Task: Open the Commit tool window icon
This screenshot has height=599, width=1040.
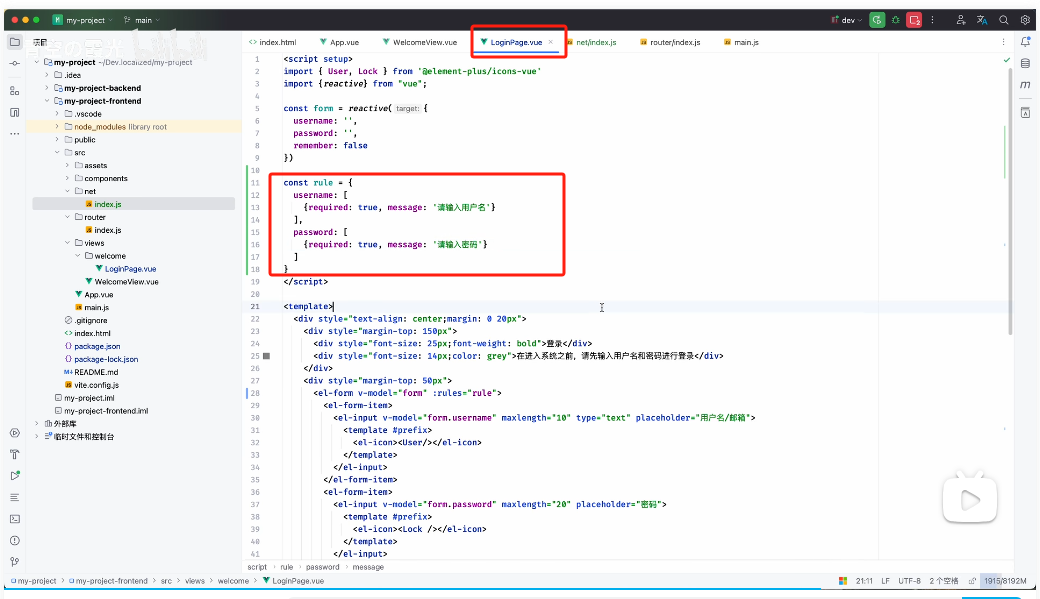Action: pyautogui.click(x=15, y=64)
